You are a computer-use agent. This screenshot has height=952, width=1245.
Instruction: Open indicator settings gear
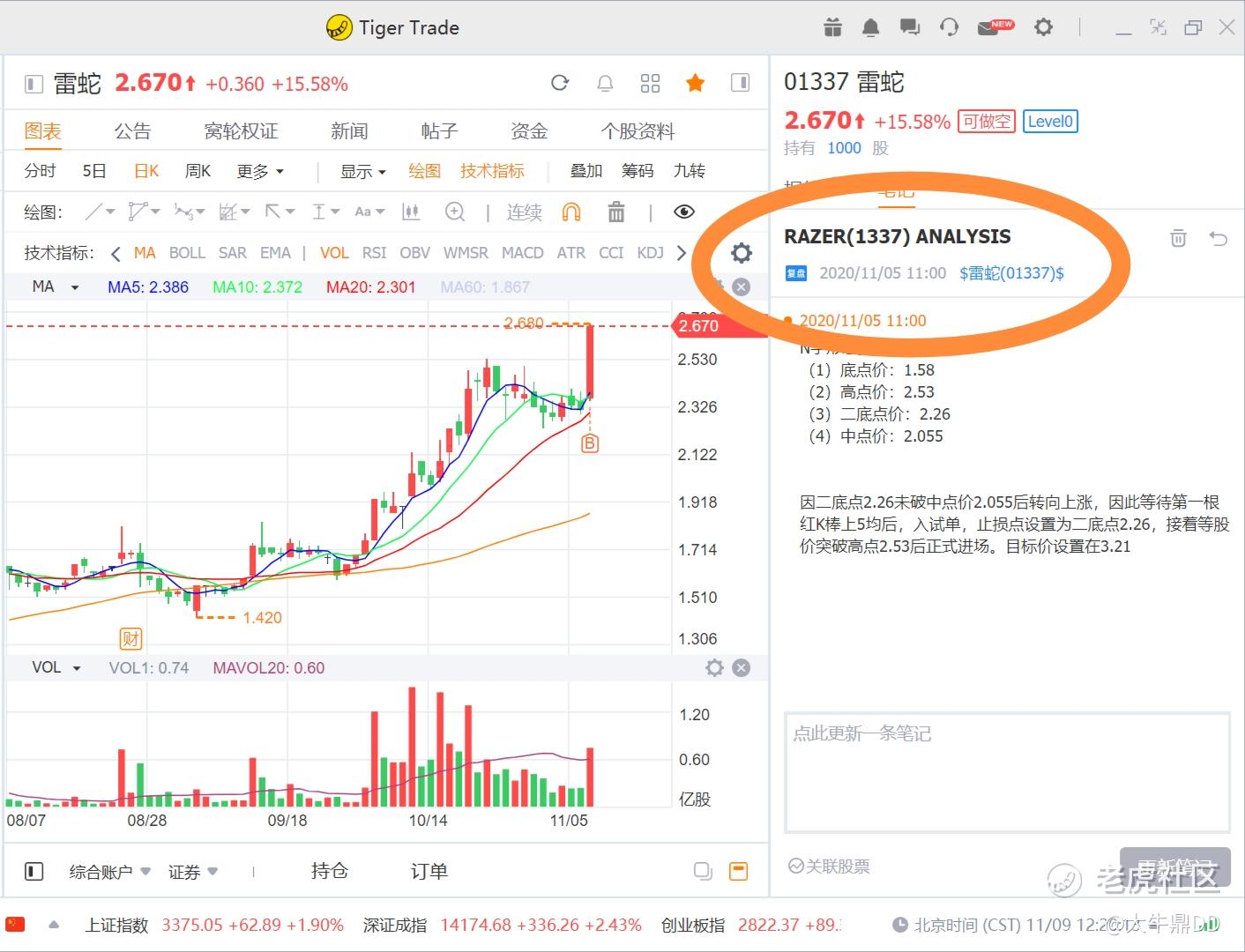(x=742, y=253)
